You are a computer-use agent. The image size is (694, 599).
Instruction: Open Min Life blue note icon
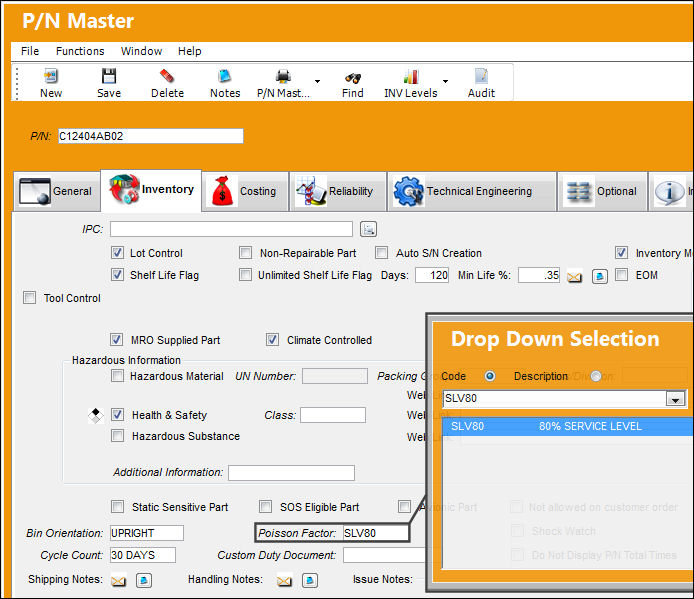pyautogui.click(x=600, y=276)
